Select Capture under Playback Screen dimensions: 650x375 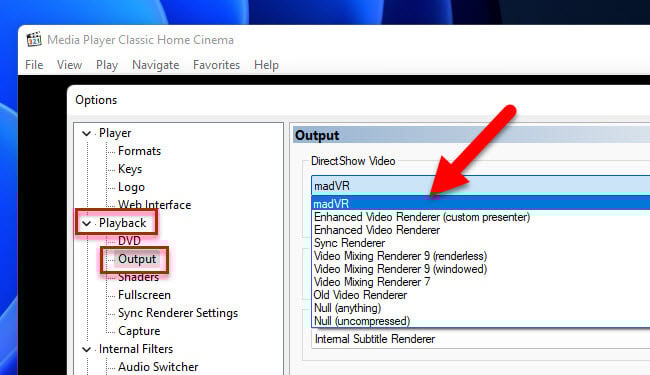tap(139, 331)
